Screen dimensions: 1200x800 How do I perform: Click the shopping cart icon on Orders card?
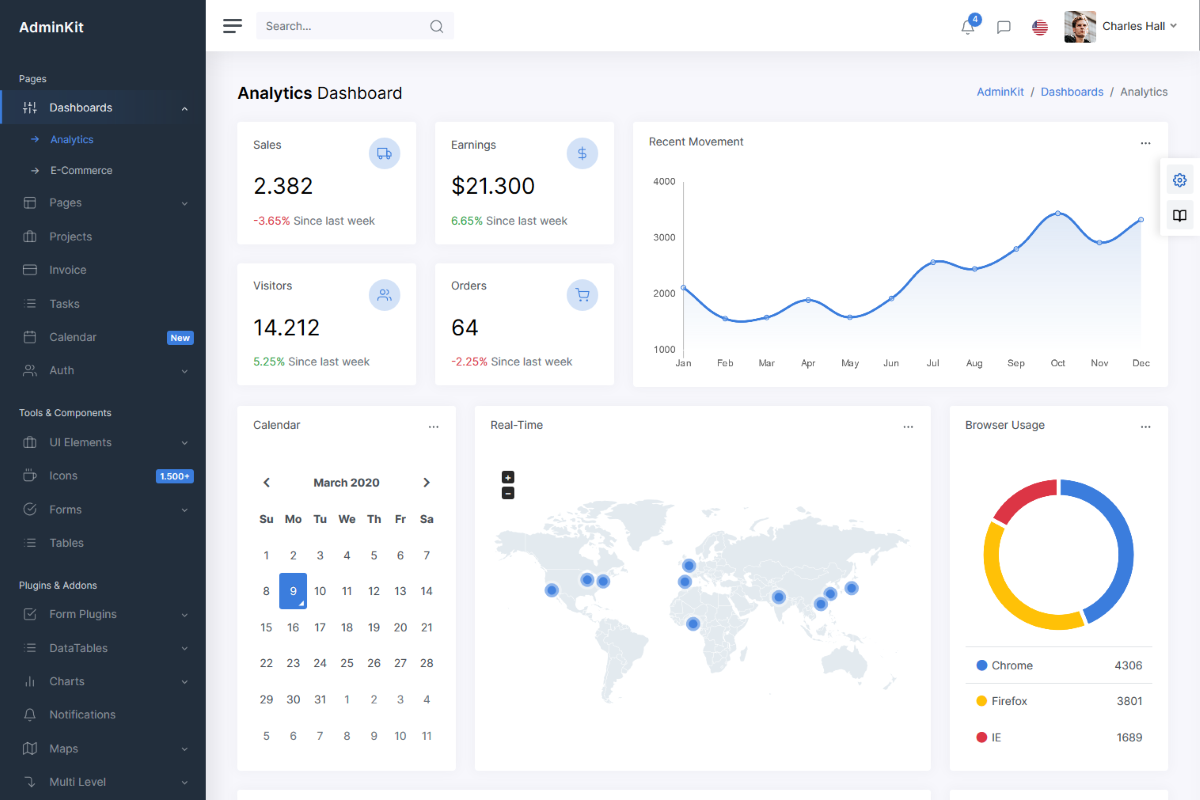[582, 294]
